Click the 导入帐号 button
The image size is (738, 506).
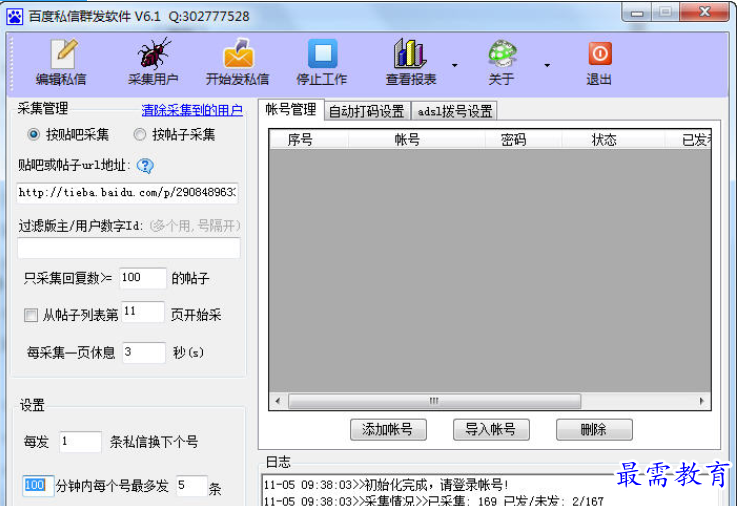tap(491, 429)
